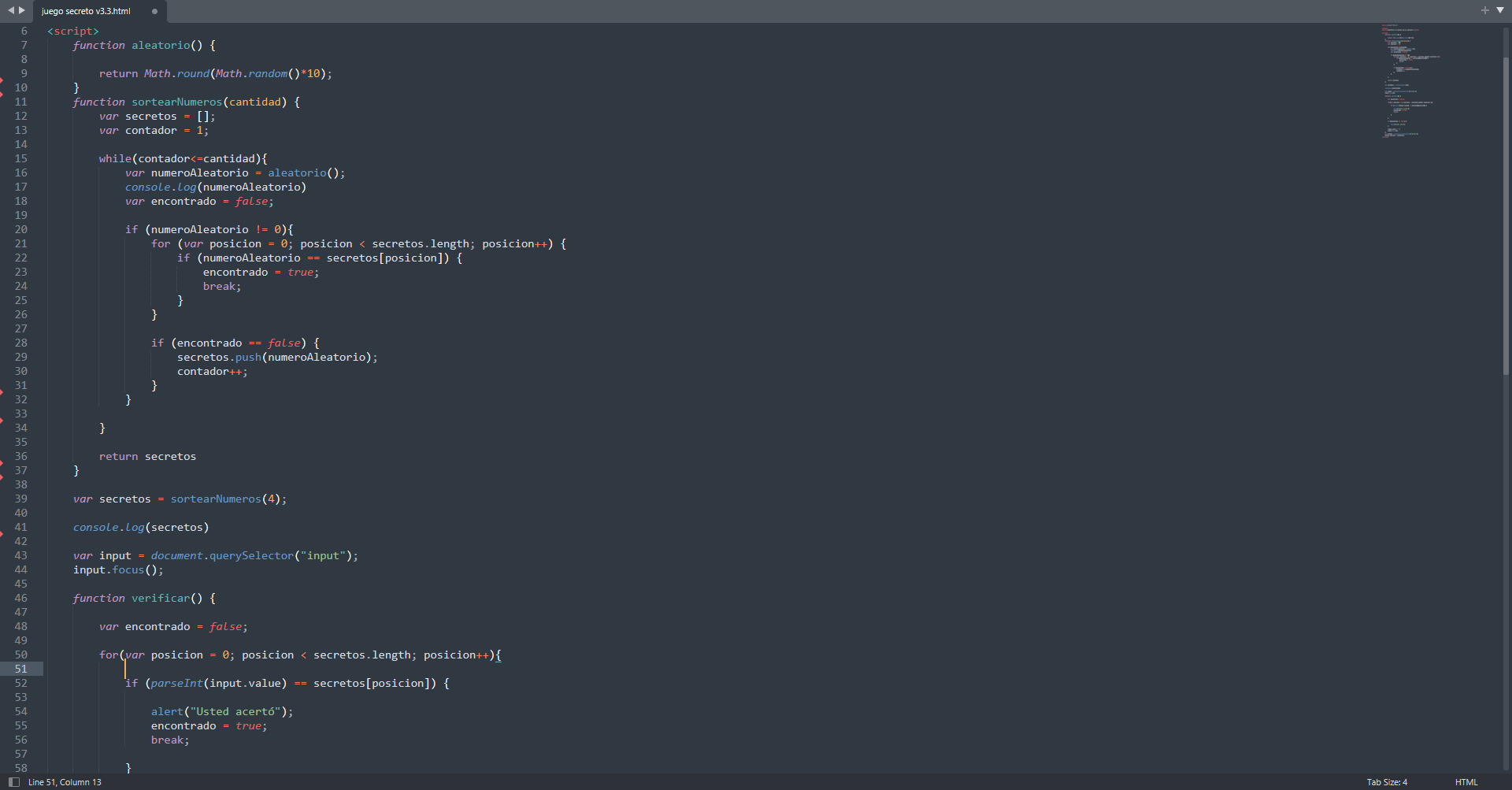
Task: Click the minimap code preview
Action: coord(1410,81)
